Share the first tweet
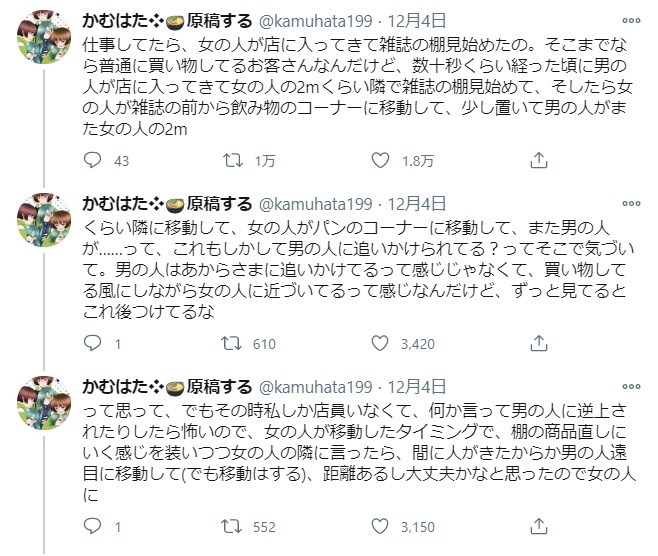This screenshot has width=658, height=556. coord(537,160)
